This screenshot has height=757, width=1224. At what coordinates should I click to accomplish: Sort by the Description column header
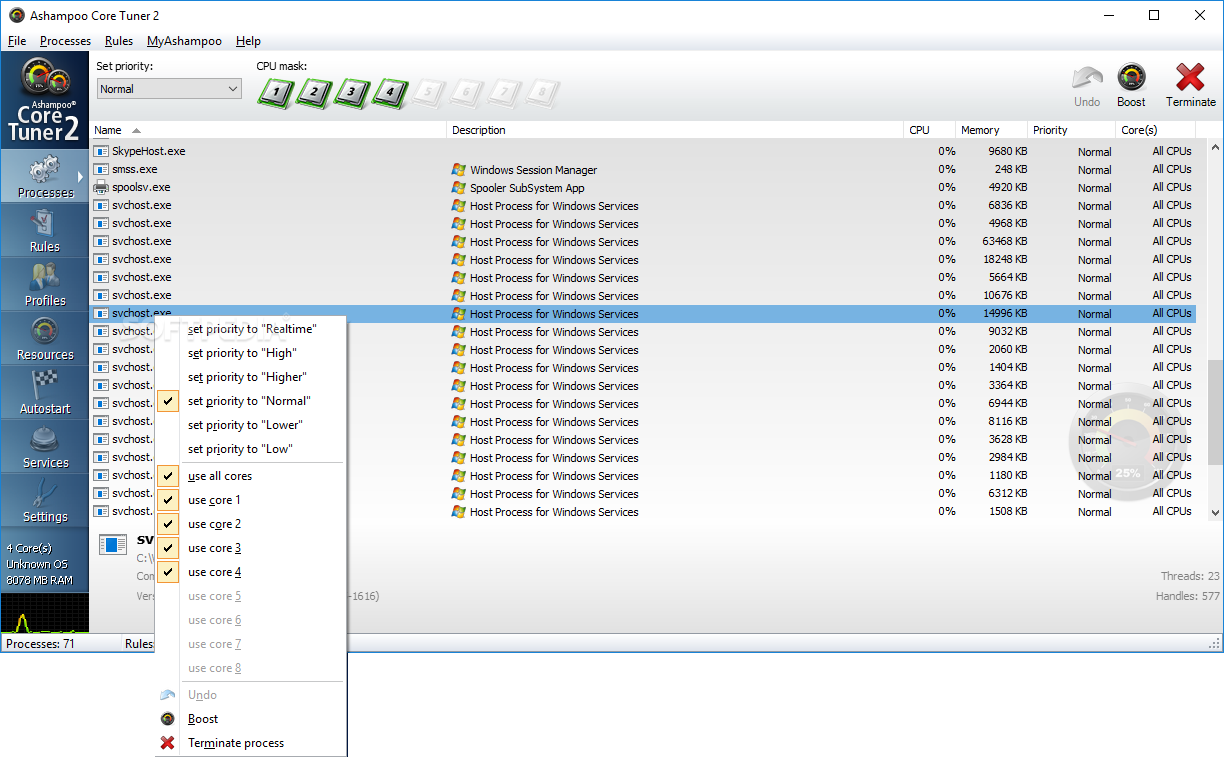675,130
